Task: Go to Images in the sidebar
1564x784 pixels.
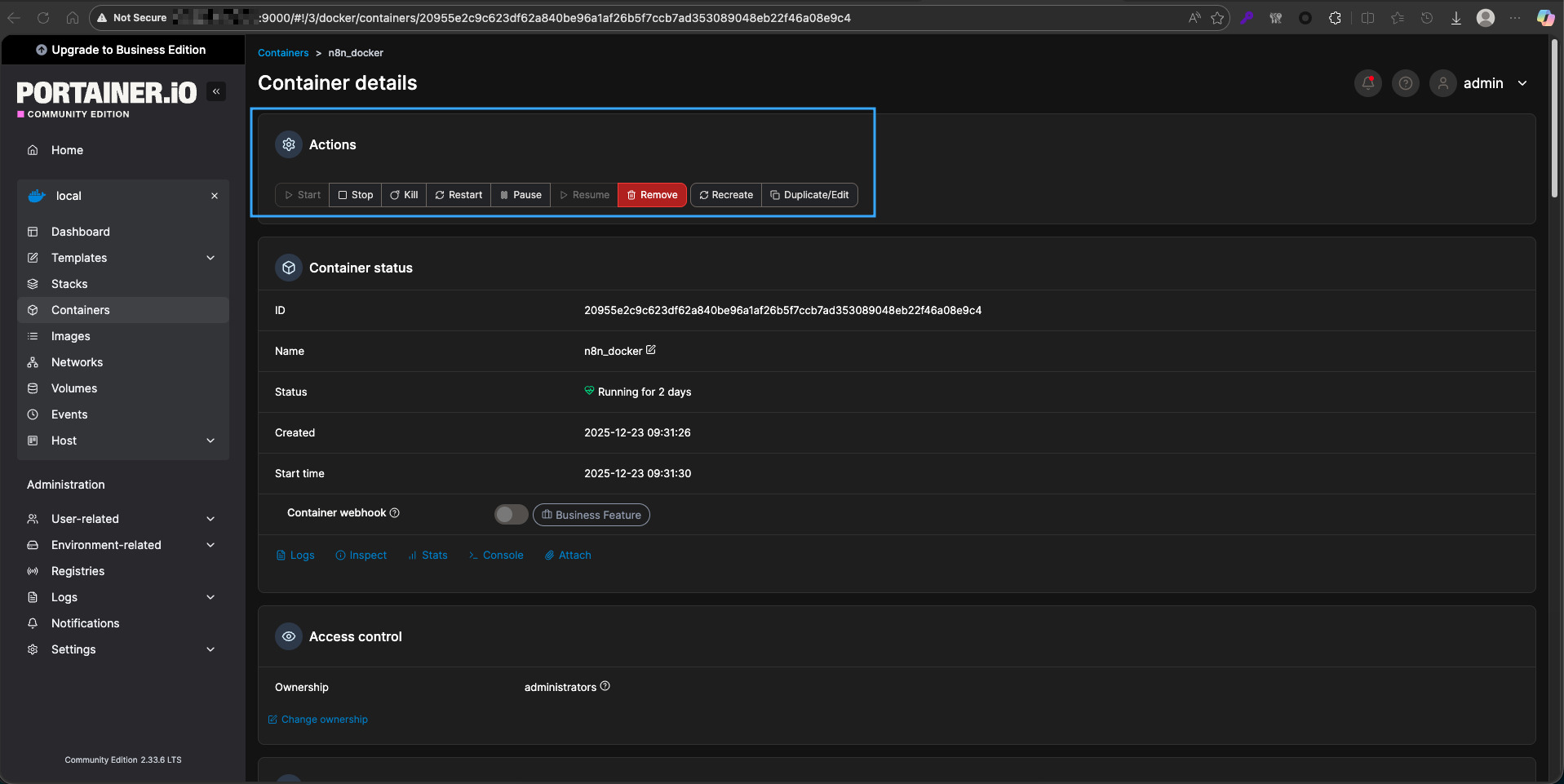Action: pos(71,336)
